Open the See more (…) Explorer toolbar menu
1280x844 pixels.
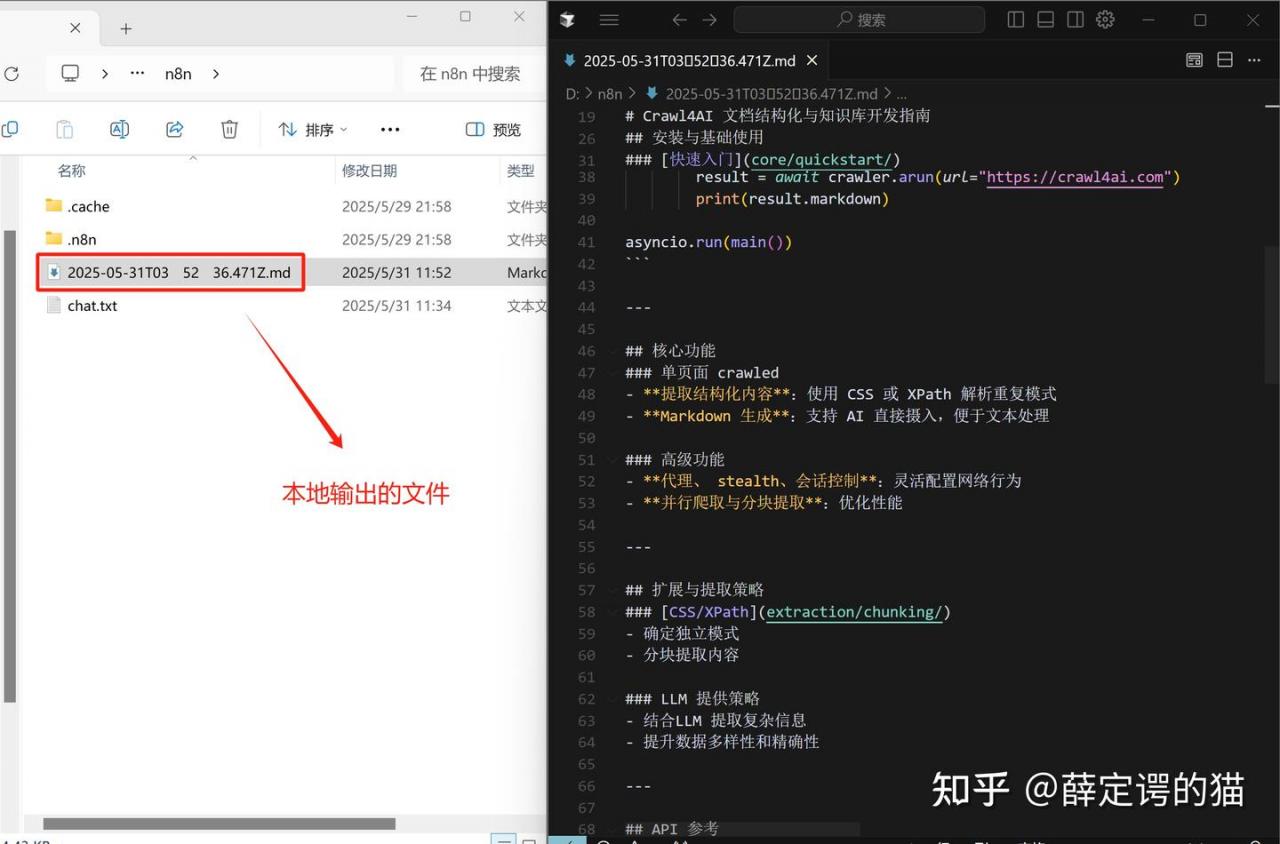point(390,129)
